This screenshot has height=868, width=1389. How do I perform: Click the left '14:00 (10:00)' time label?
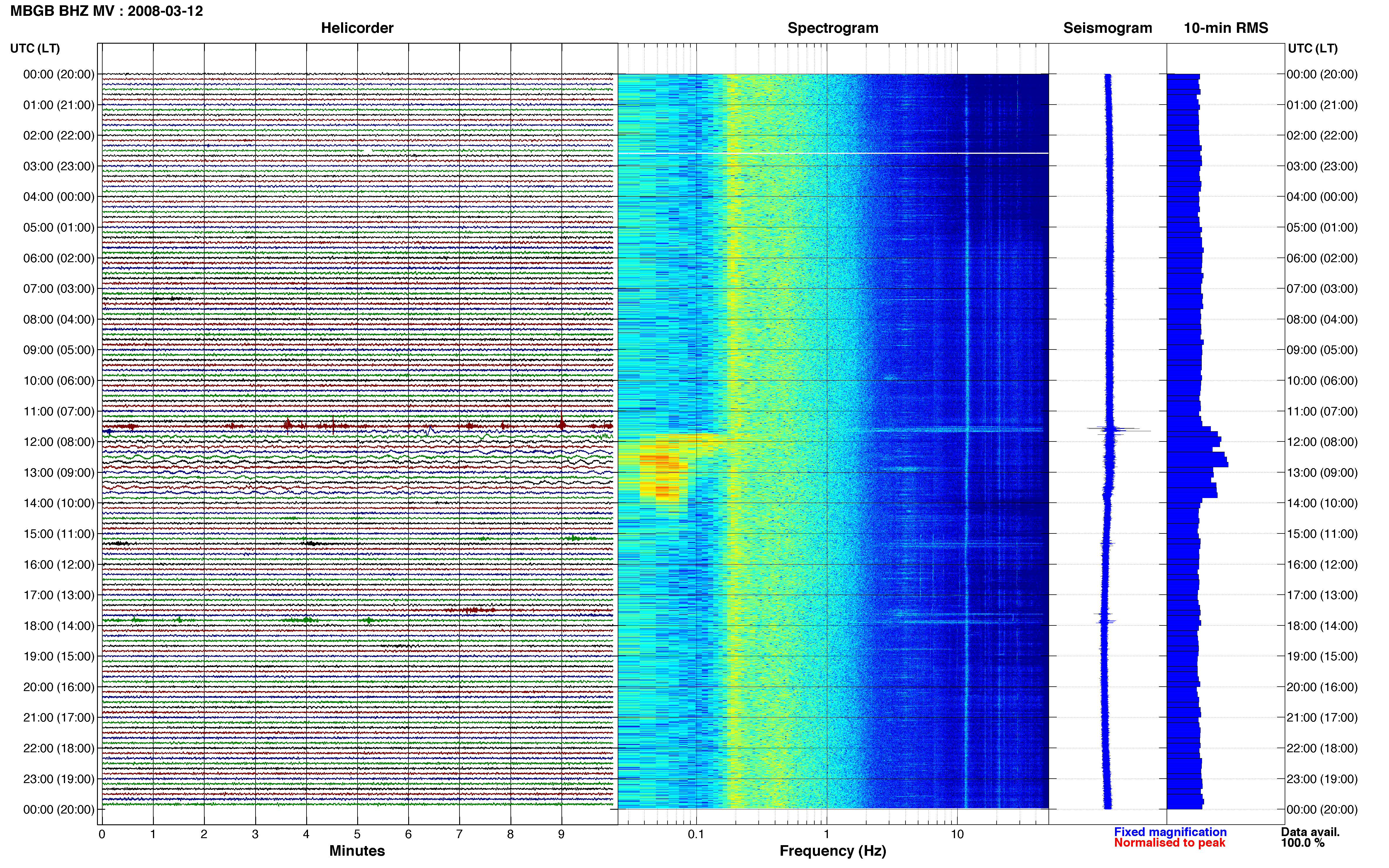click(x=59, y=504)
